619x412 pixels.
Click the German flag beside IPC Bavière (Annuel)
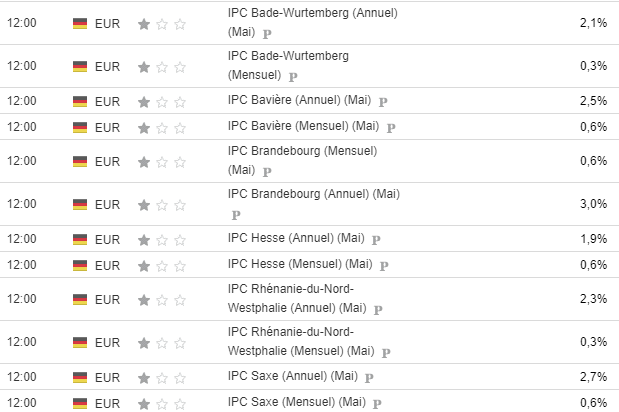80,101
